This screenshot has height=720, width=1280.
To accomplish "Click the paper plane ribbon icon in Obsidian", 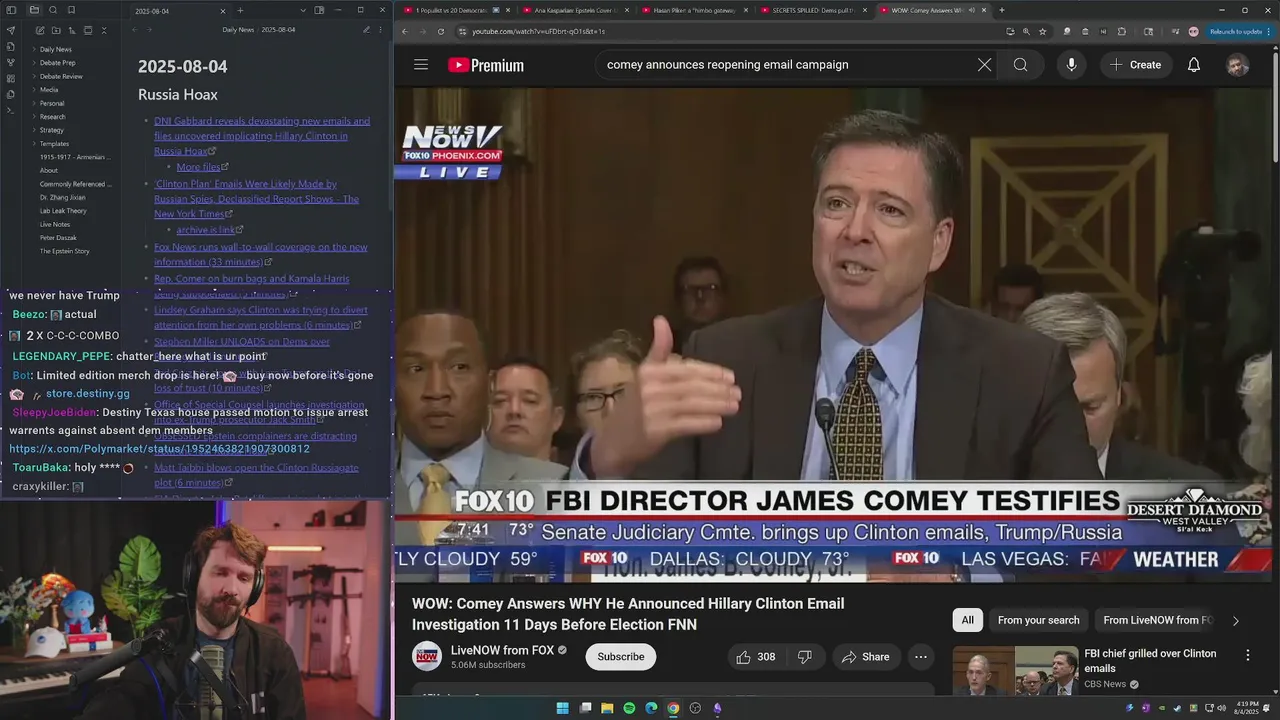I will tap(11, 30).
